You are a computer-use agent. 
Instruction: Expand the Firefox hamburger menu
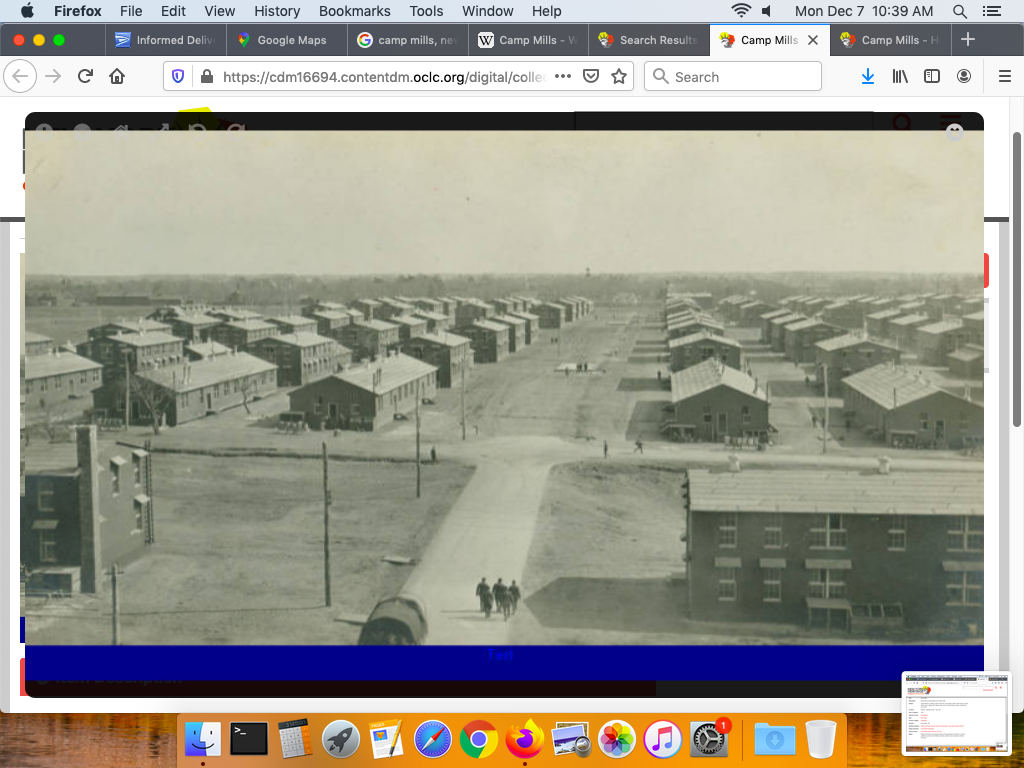pos(1005,77)
